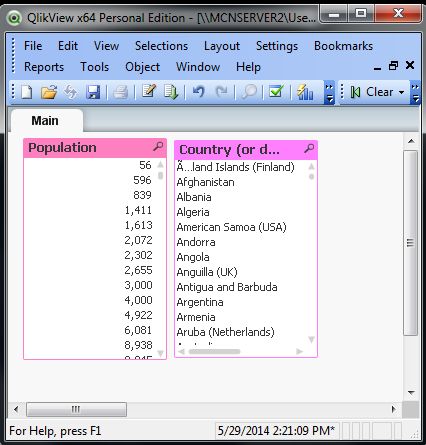Open the Reports menu

[x=44, y=67]
